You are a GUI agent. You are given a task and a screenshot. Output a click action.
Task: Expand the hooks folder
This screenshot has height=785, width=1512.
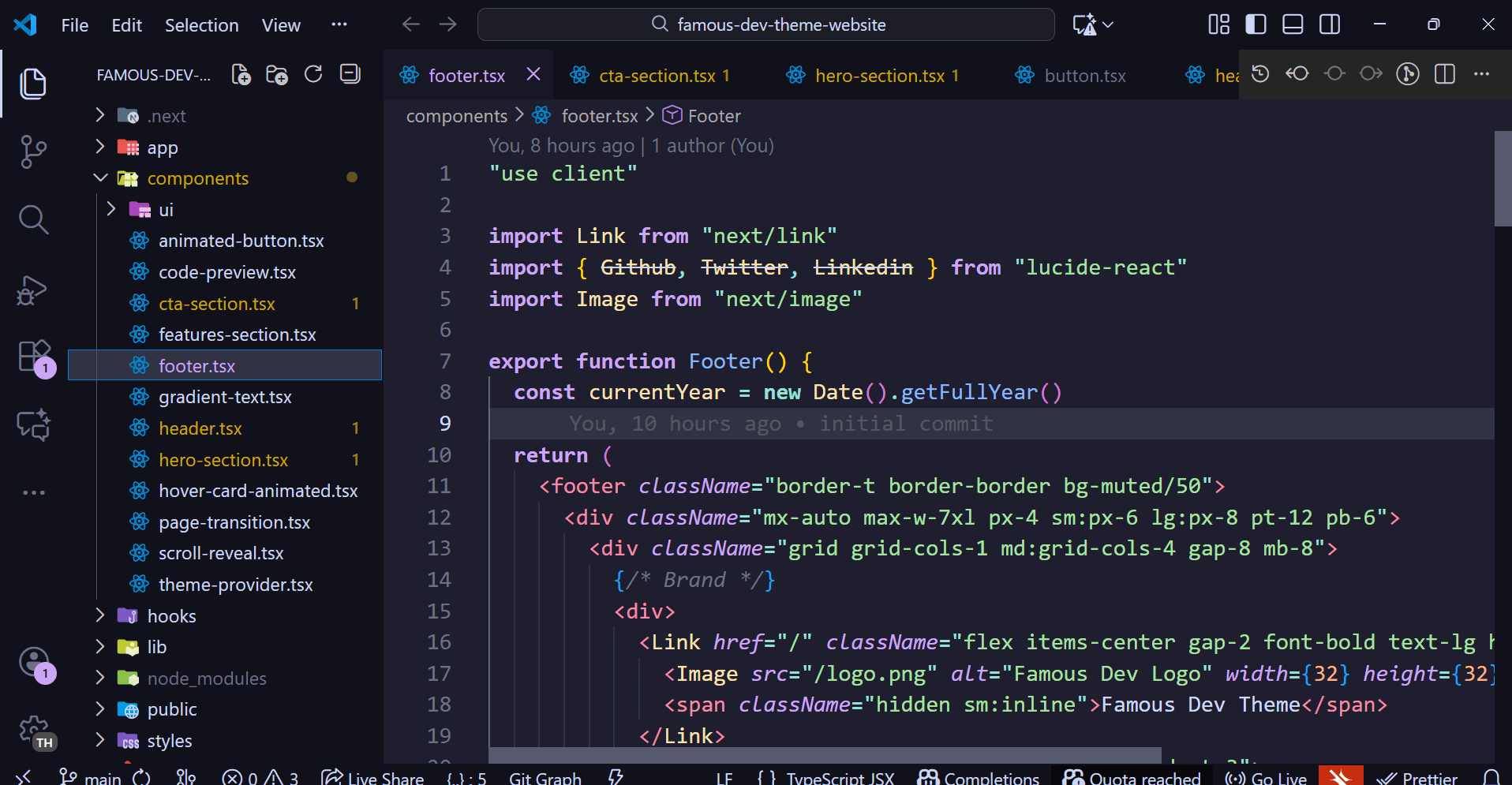click(x=100, y=615)
